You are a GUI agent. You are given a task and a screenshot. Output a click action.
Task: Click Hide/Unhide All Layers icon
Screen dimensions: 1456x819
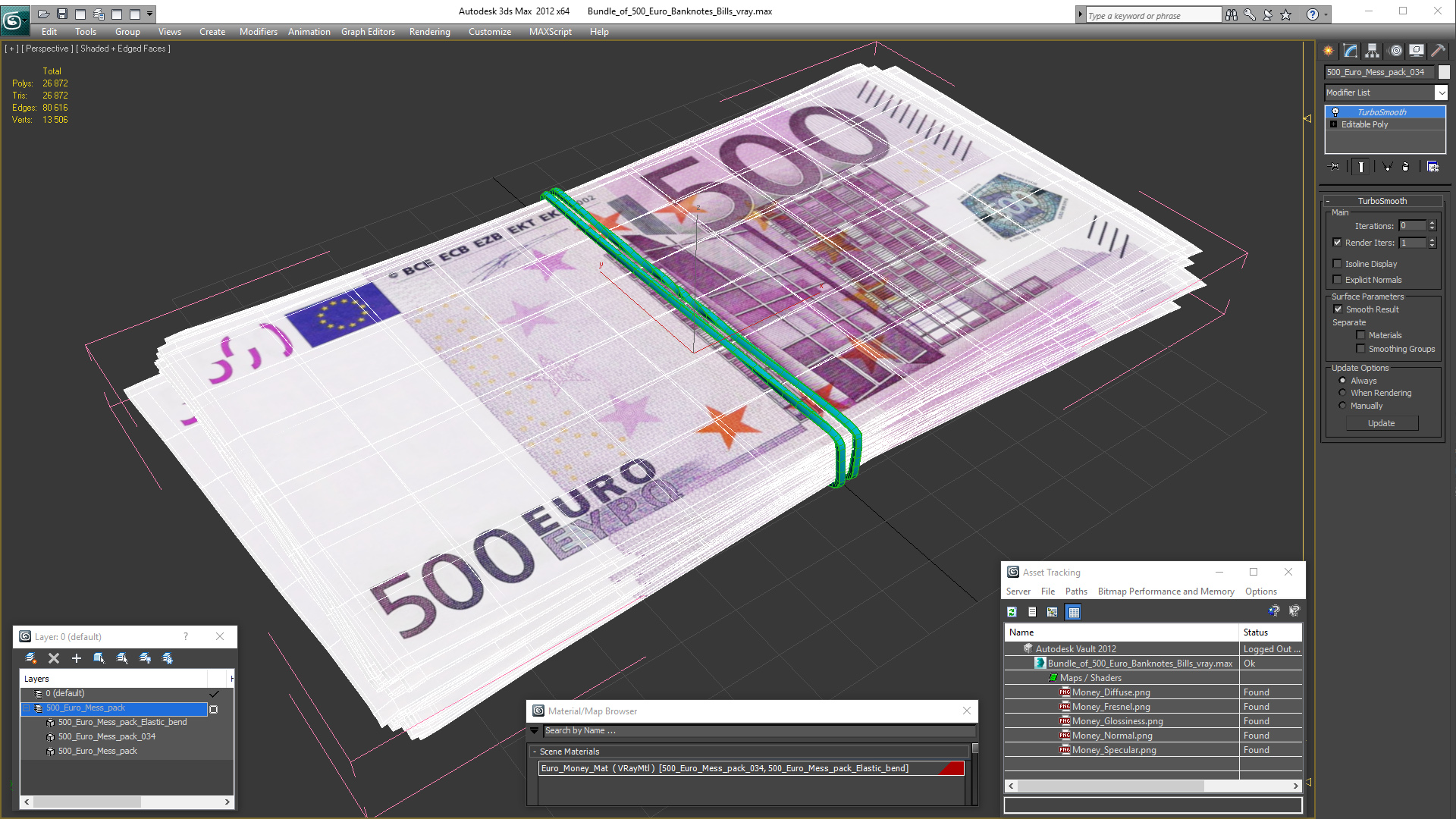[145, 658]
